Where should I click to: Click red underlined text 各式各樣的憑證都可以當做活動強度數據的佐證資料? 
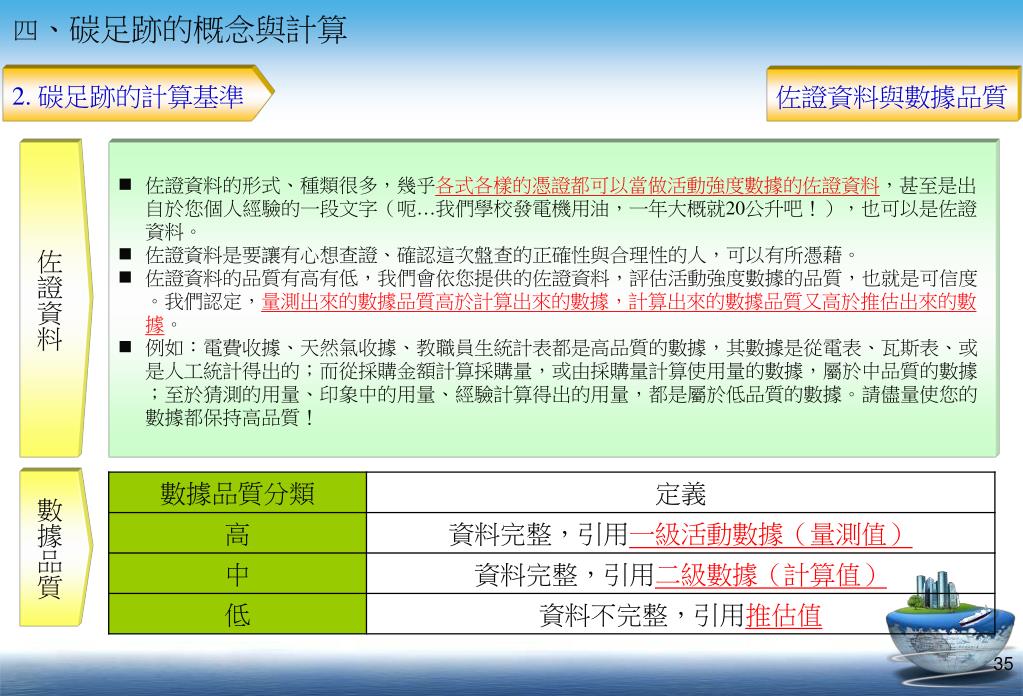coord(657,186)
